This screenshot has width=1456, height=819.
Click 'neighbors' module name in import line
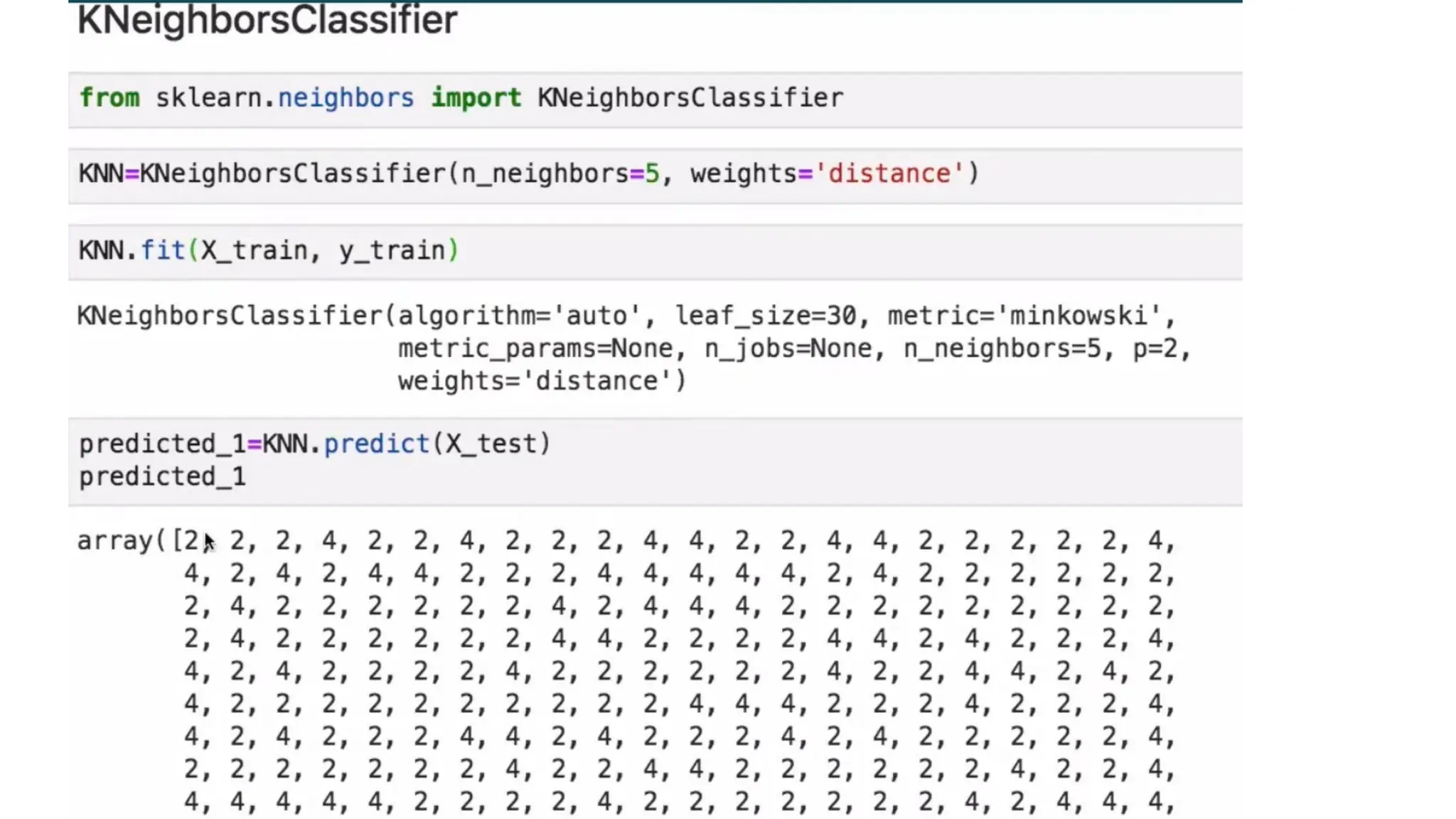(346, 97)
